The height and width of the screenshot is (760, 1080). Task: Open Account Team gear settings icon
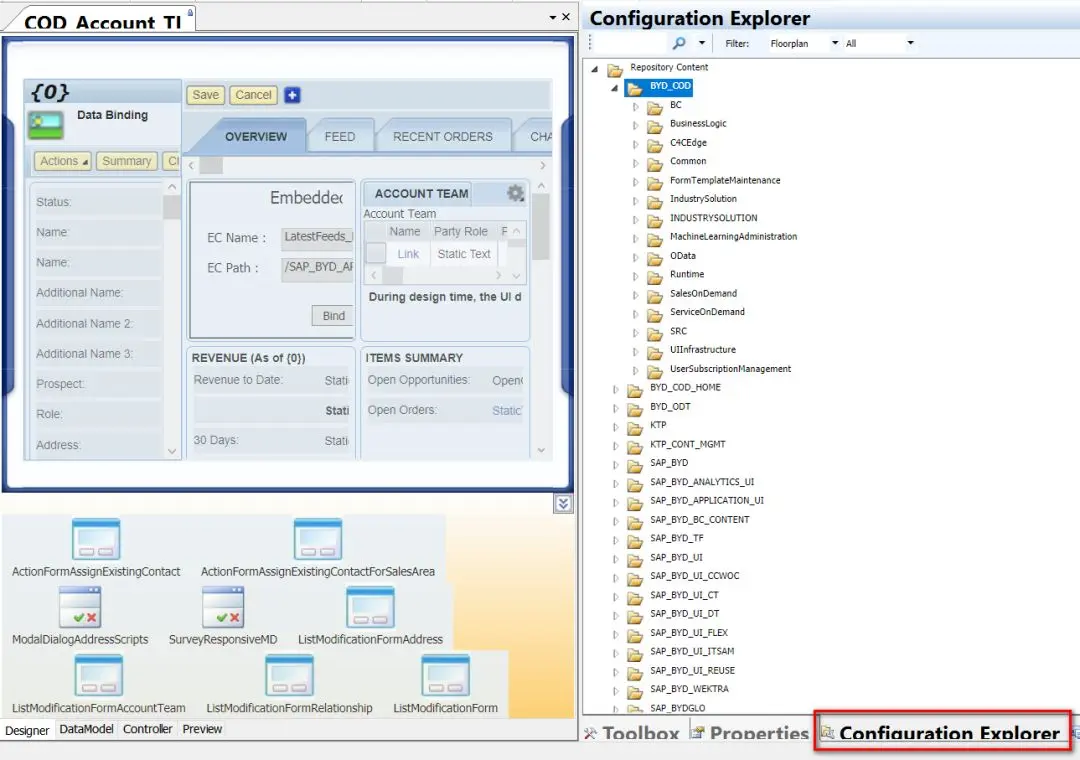click(x=515, y=193)
